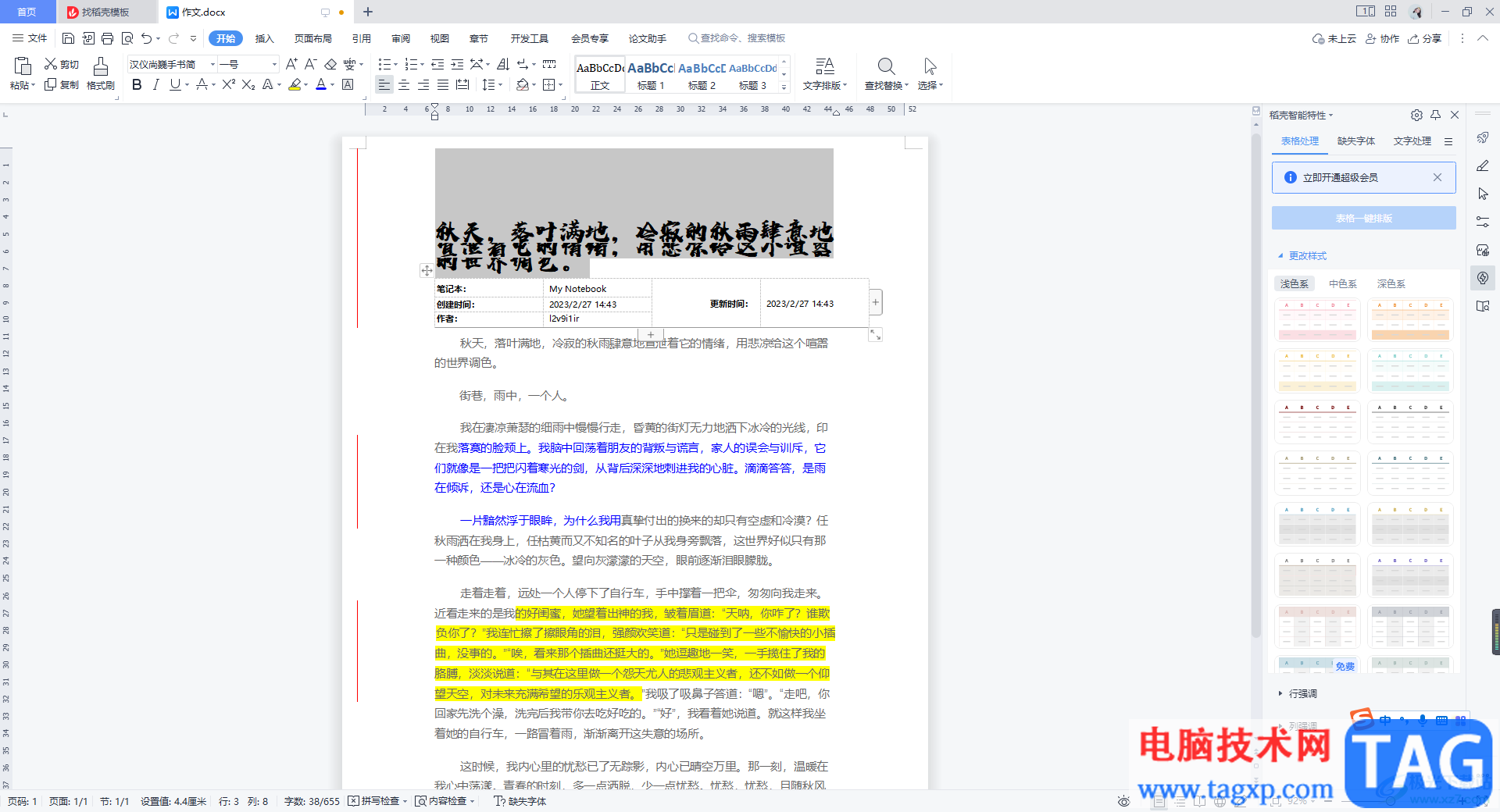Toggle Bold formatting
The image size is (1500, 812).
click(137, 84)
